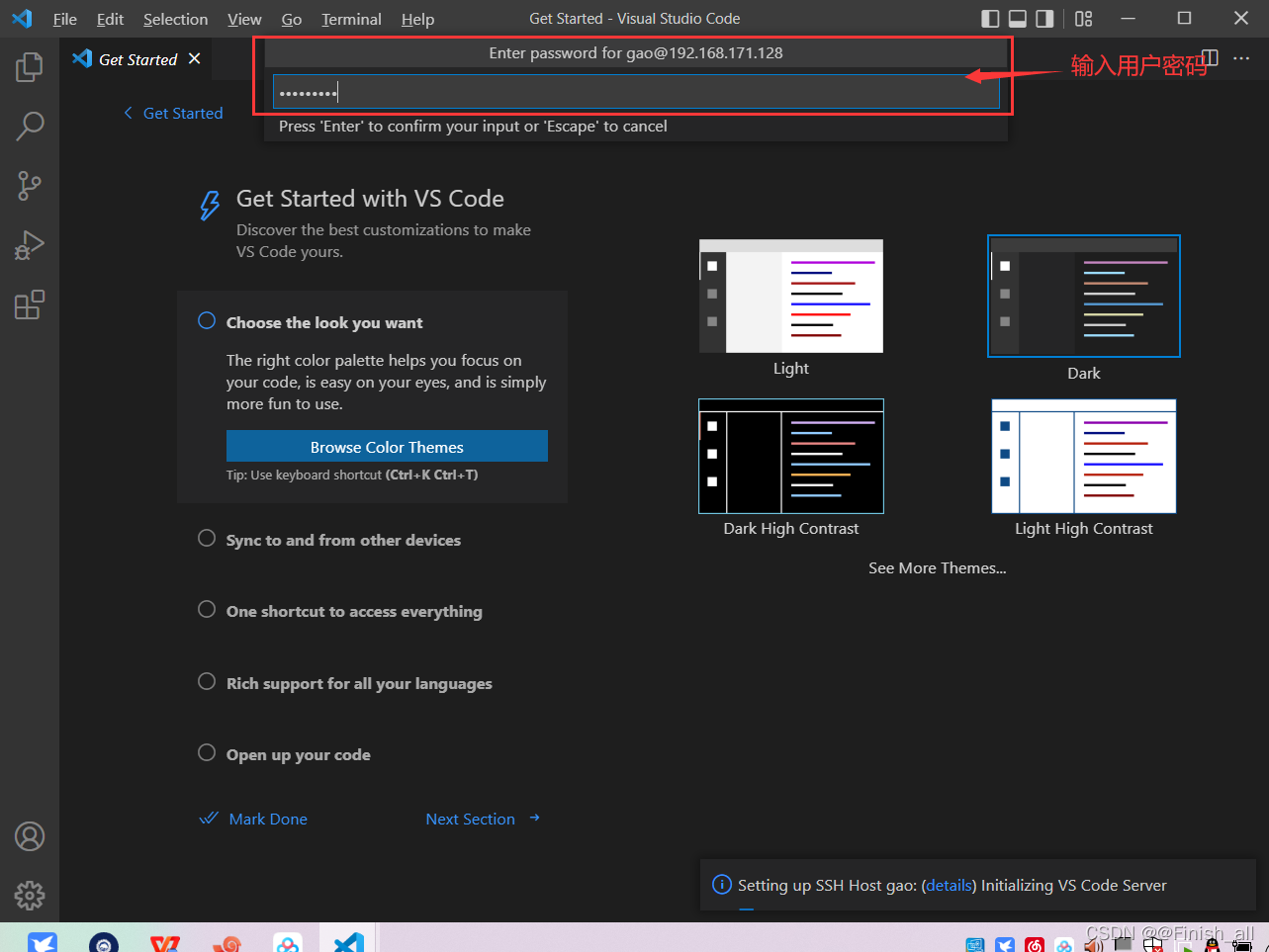The image size is (1269, 952).
Task: Click the blue bird taskbar icon
Action: coord(43,942)
